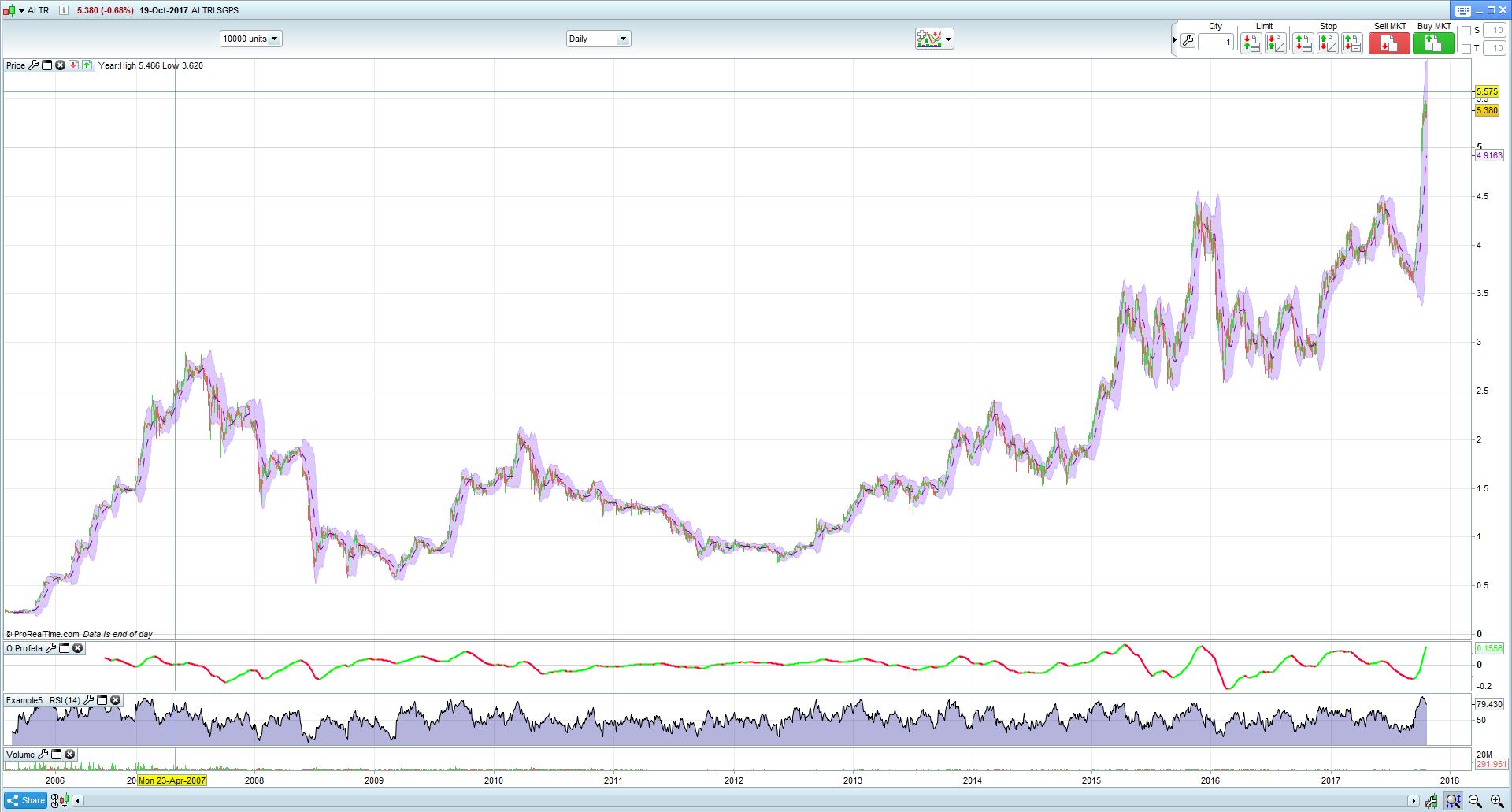Viewport: 1512px width, 812px height.
Task: Click the 5.380 (-0.68%) price change text
Action: 105,10
